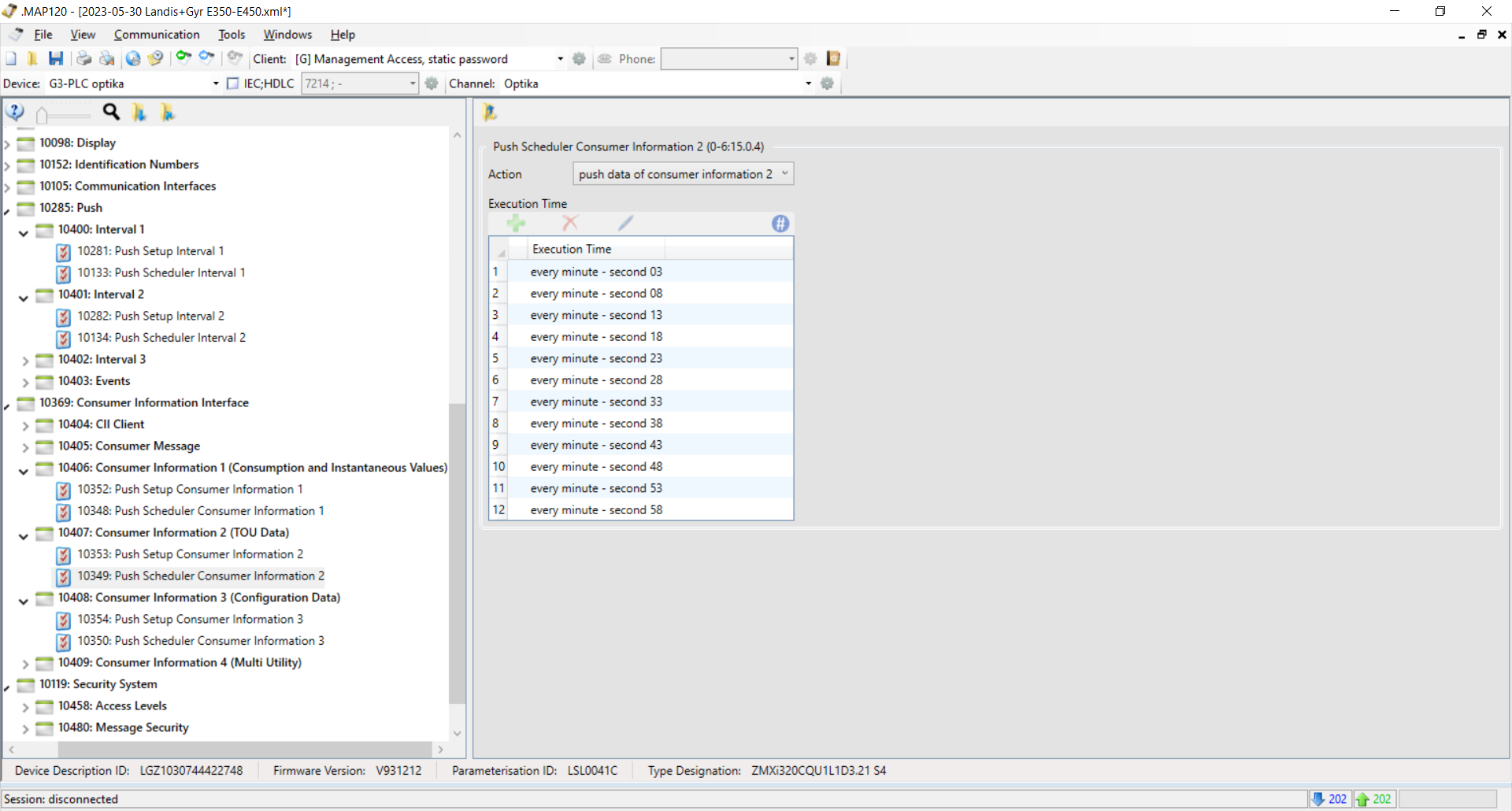Expand the 10402: Interval 3 node

click(x=25, y=360)
